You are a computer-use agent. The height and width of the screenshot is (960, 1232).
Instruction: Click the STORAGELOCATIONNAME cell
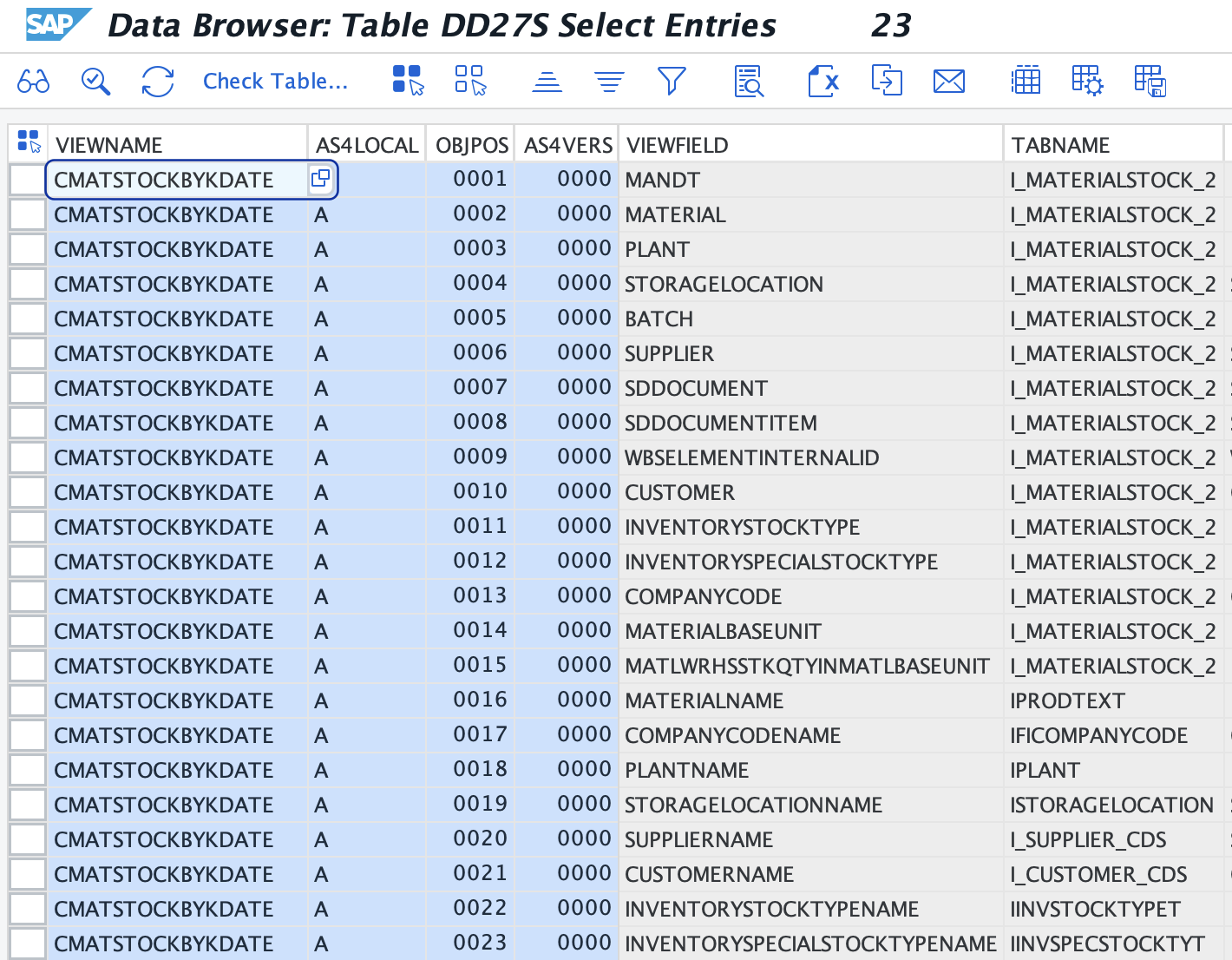tap(811, 805)
